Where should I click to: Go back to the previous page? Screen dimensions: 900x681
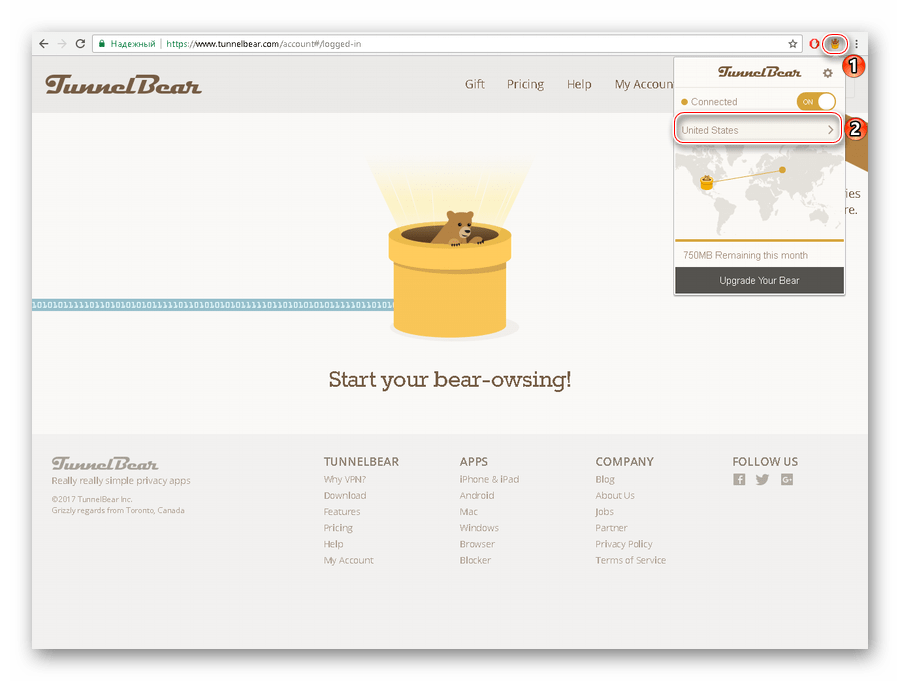[44, 44]
